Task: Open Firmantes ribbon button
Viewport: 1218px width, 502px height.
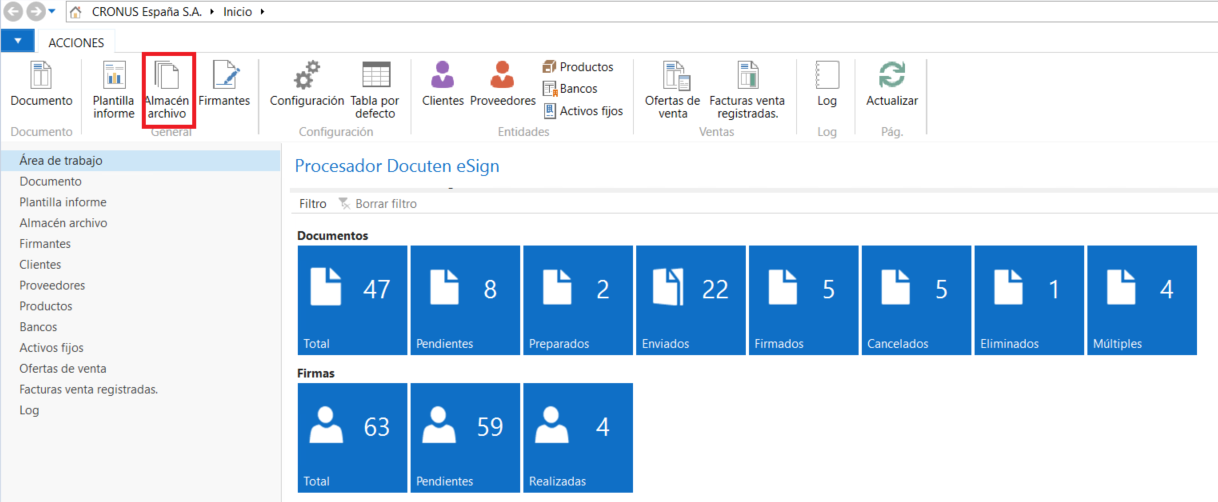Action: (x=224, y=85)
